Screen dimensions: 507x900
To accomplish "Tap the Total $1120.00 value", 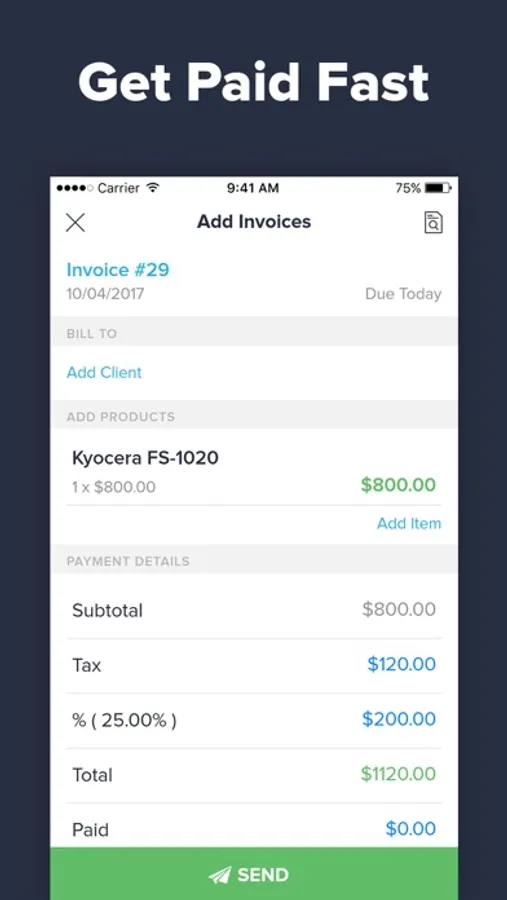I will click(398, 774).
